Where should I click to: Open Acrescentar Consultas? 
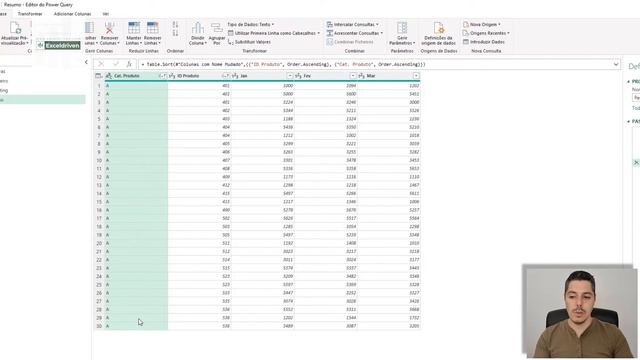(x=355, y=33)
